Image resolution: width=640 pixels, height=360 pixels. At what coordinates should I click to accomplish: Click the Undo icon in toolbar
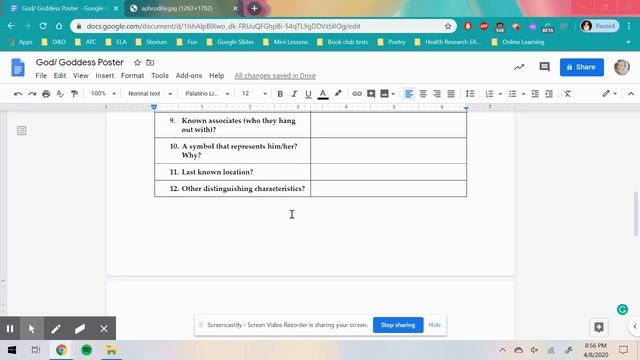[x=18, y=94]
